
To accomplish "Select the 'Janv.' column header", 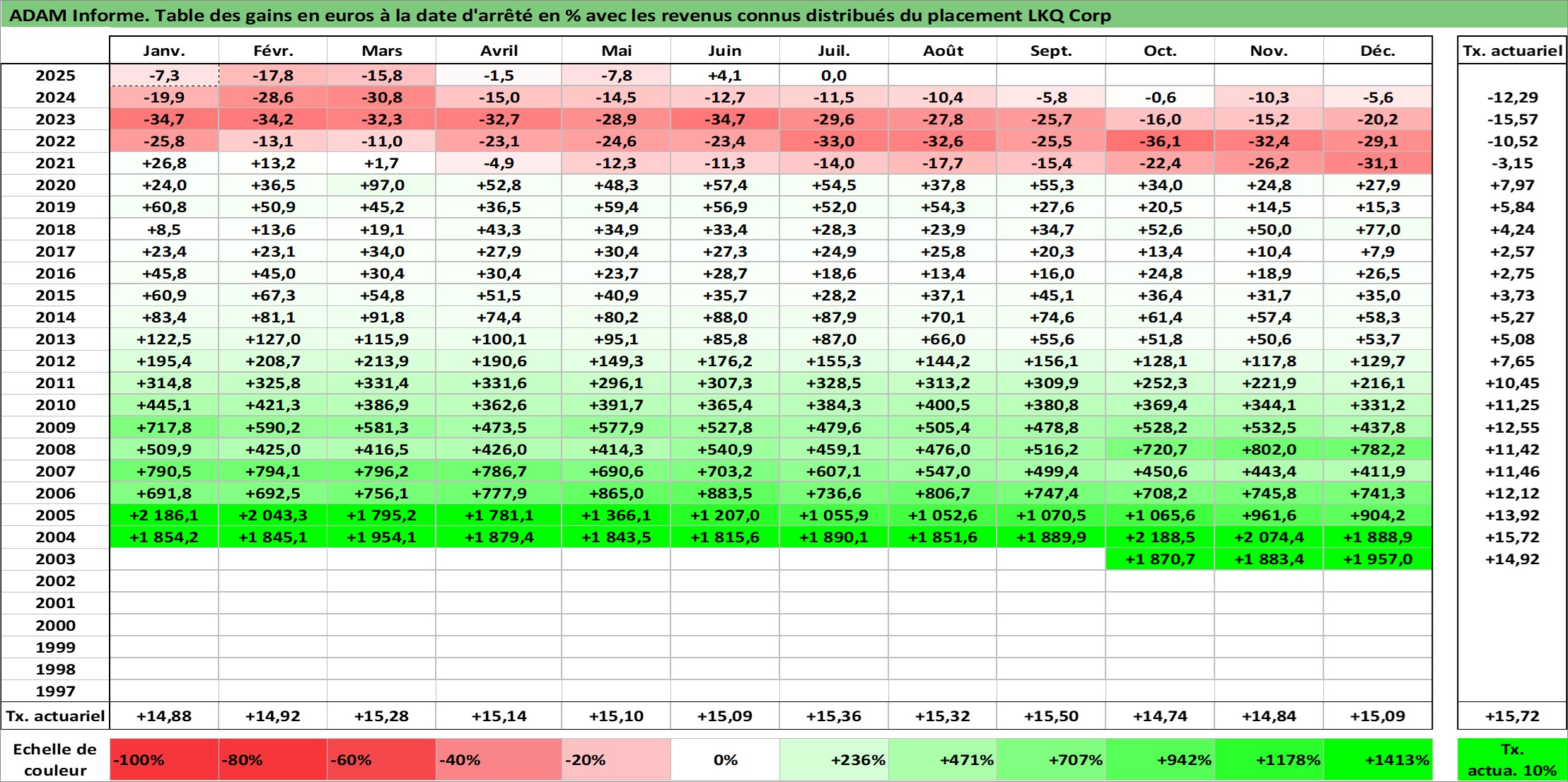I will pyautogui.click(x=164, y=51).
